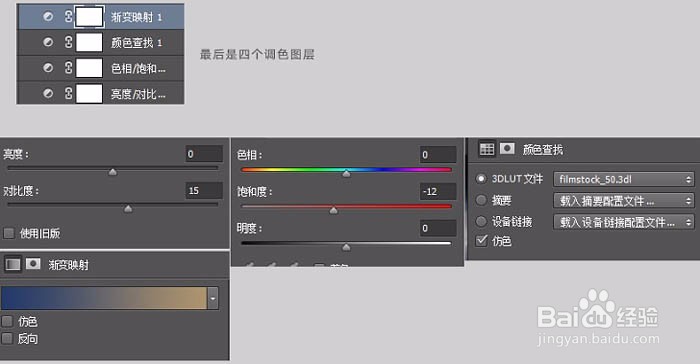Open the blue-to-tan gradient swatch editor
This screenshot has height=364, width=700.
click(x=104, y=298)
